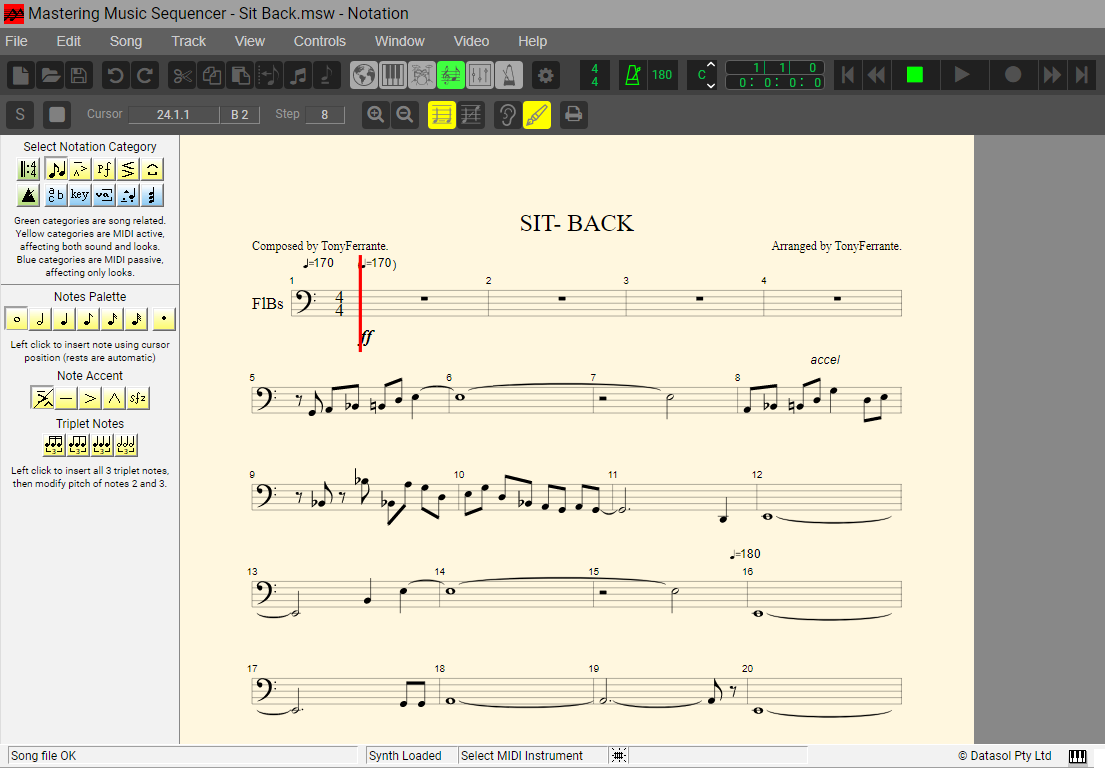Pick the quarter note from Notes Palette
The image size is (1105, 768).
pyautogui.click(x=64, y=320)
